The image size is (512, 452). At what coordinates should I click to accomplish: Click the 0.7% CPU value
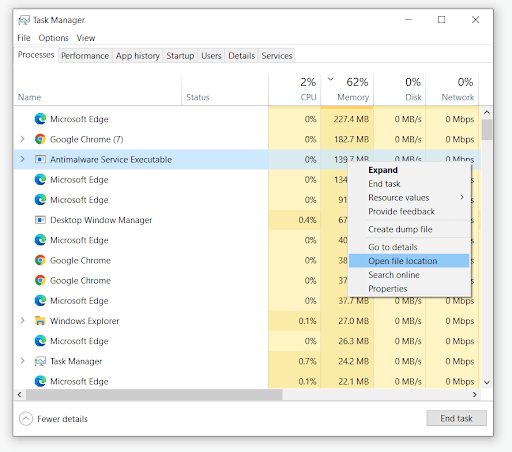(x=307, y=361)
